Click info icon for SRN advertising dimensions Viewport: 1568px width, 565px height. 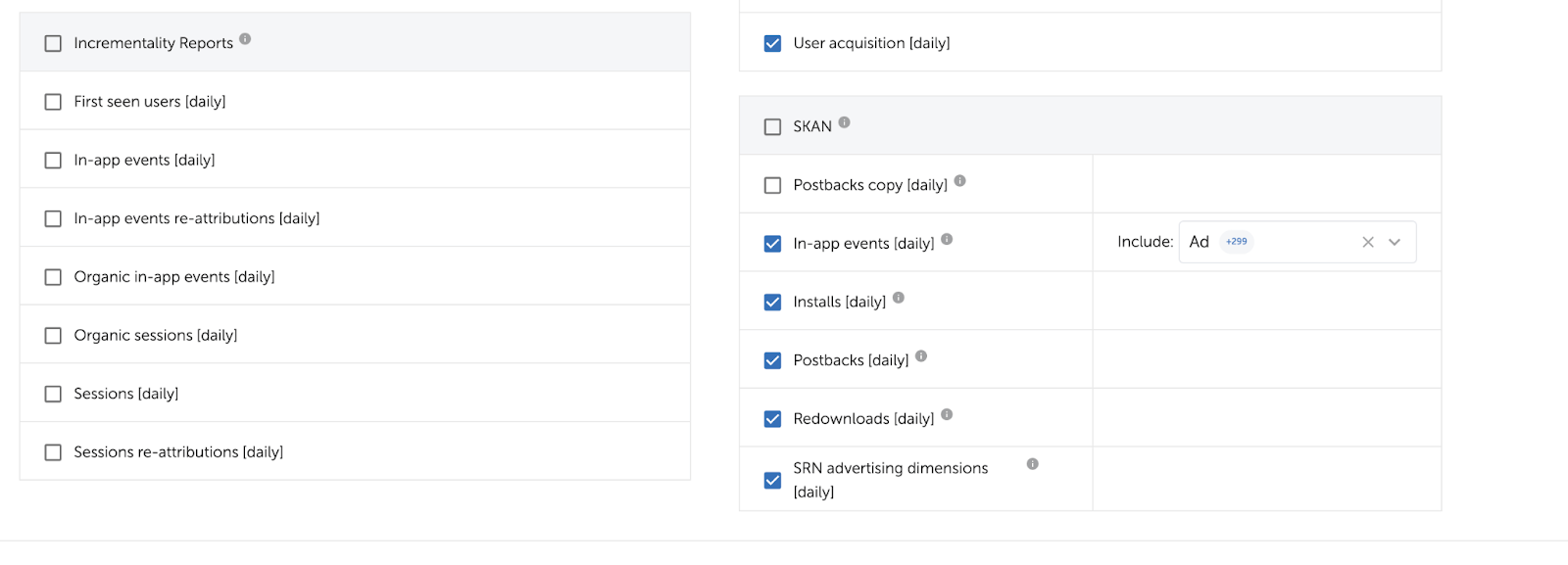pos(1032,464)
